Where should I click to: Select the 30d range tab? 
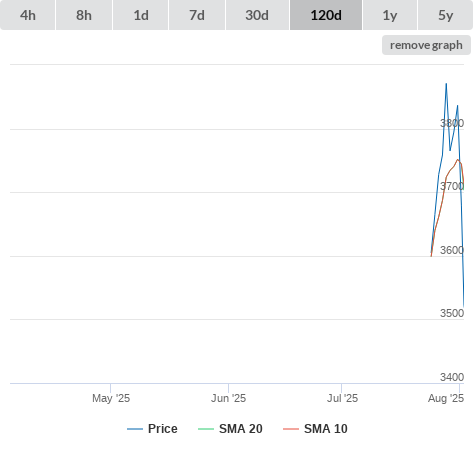pyautogui.click(x=257, y=15)
